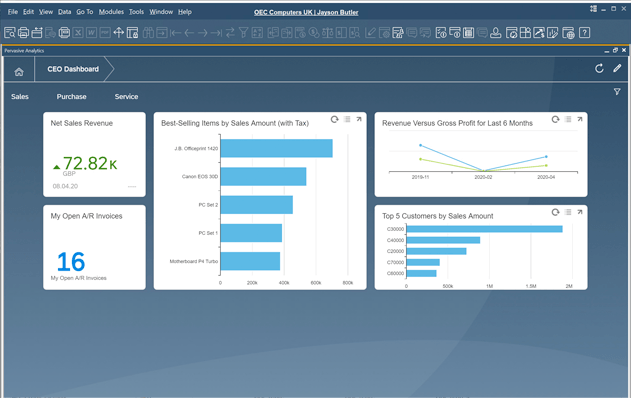
Task: Click the Canon EOS 30D bar
Action: coord(263,177)
